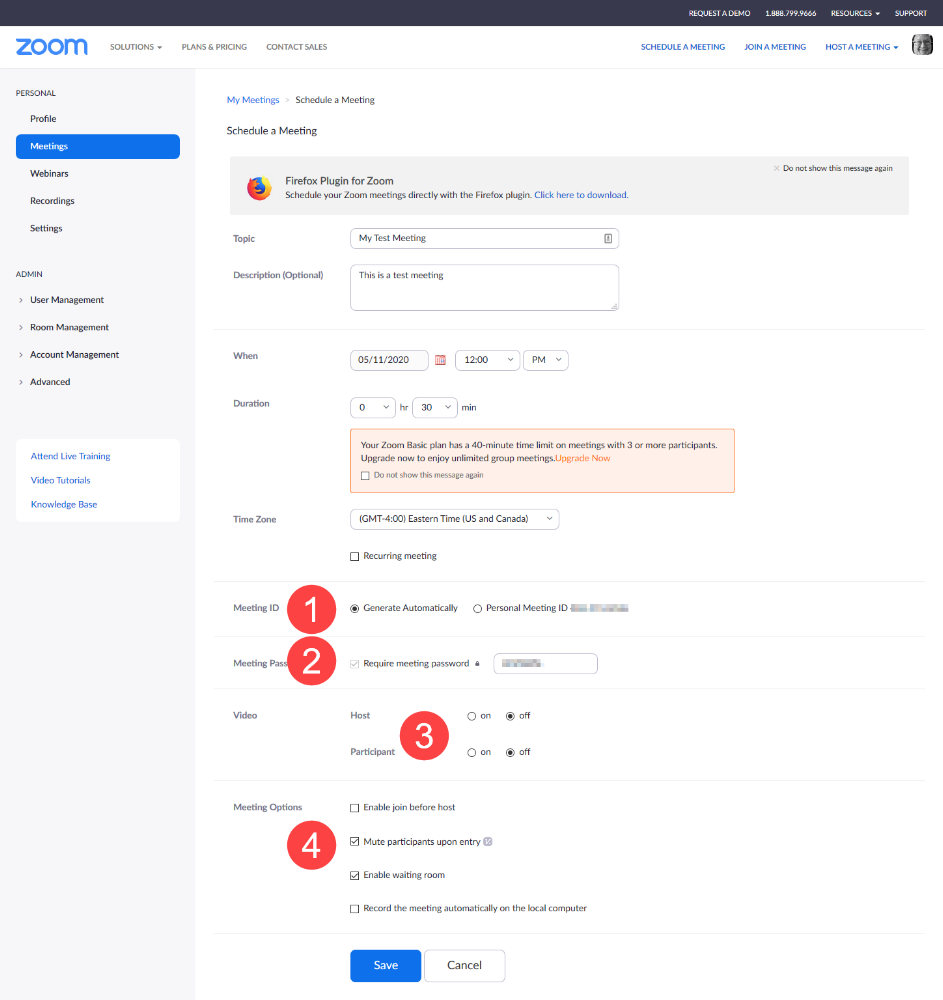
Task: Click the Save button
Action: [386, 966]
